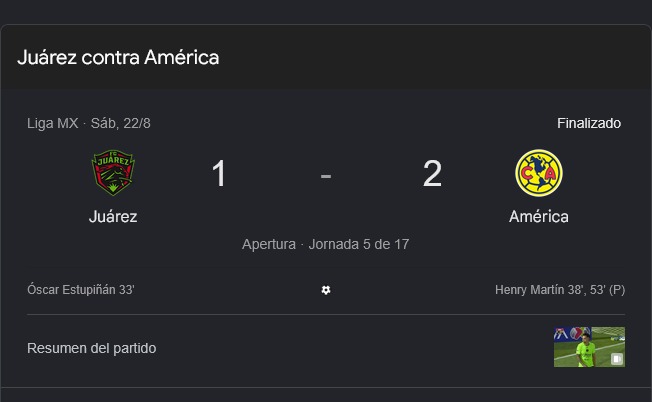
Task: Click the video badge on highlights thumbnail
Action: 617,359
